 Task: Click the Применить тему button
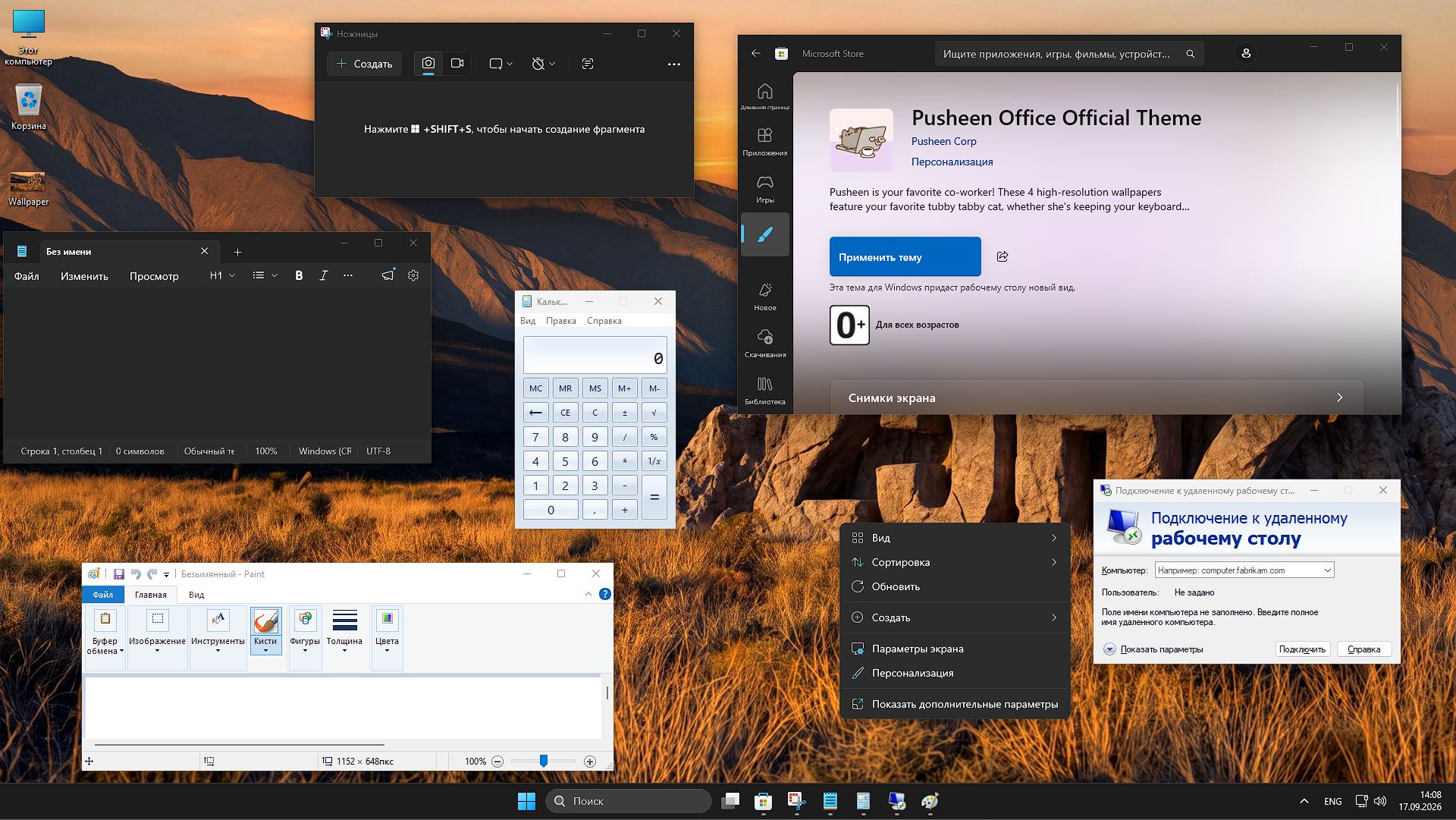click(905, 256)
